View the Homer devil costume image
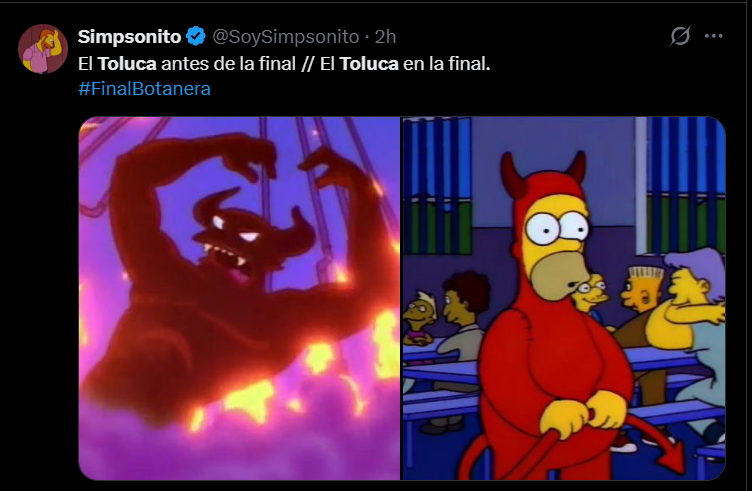This screenshot has width=752, height=491. point(564,298)
